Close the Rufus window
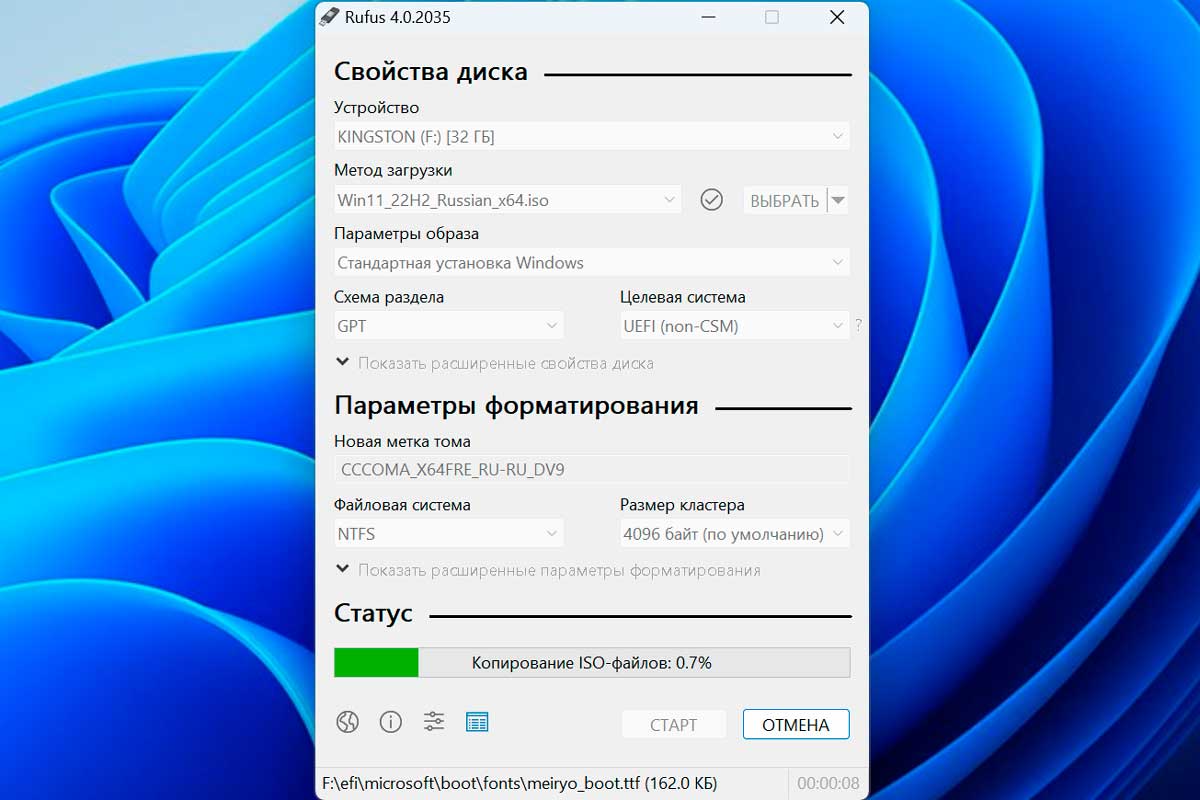This screenshot has height=800, width=1200. (835, 17)
